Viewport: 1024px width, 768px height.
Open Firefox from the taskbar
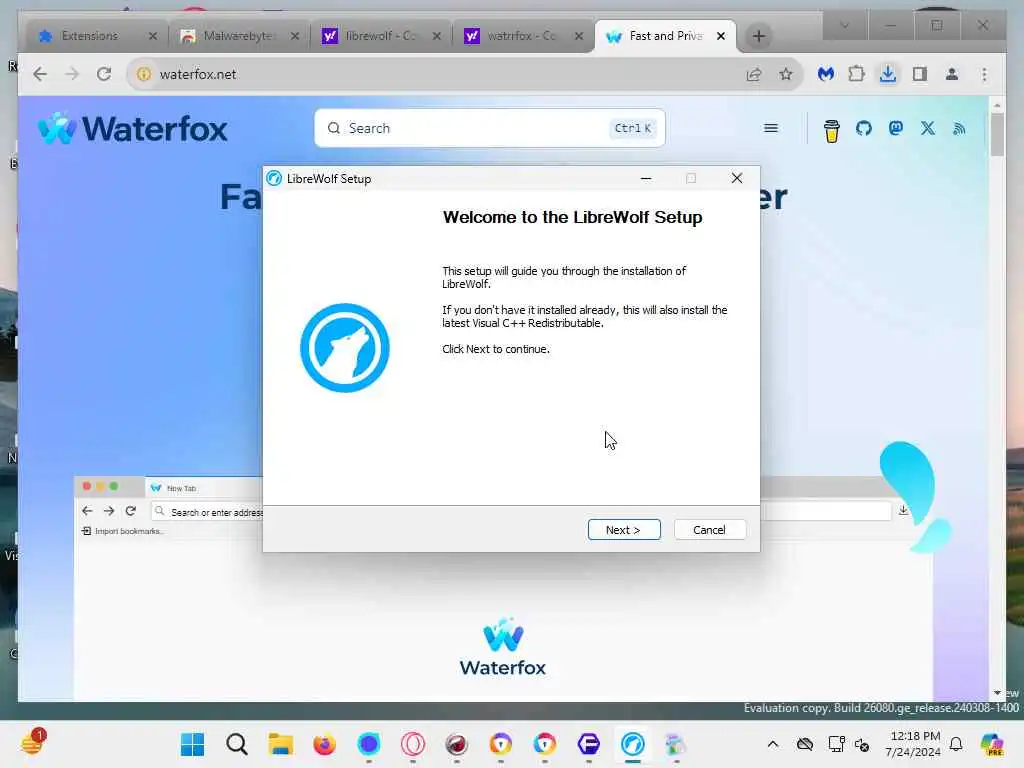[x=325, y=744]
